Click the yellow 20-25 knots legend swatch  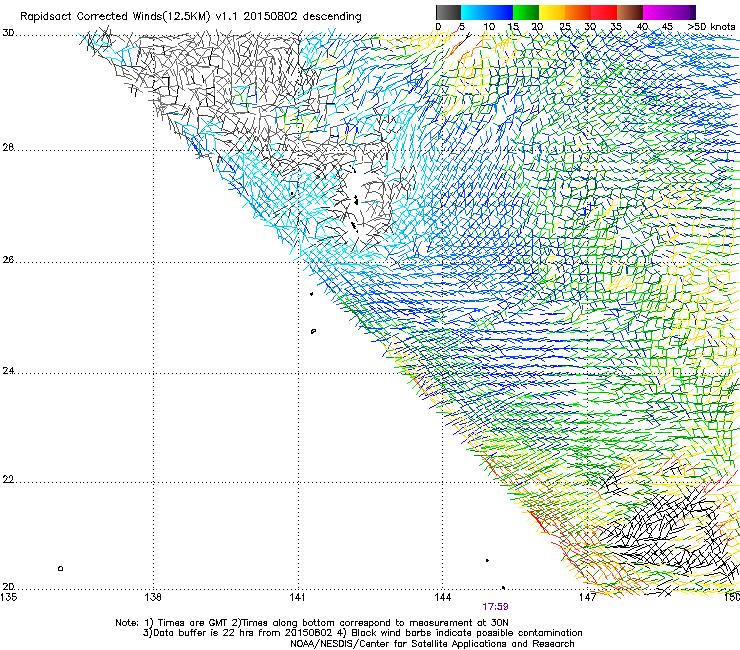point(552,12)
